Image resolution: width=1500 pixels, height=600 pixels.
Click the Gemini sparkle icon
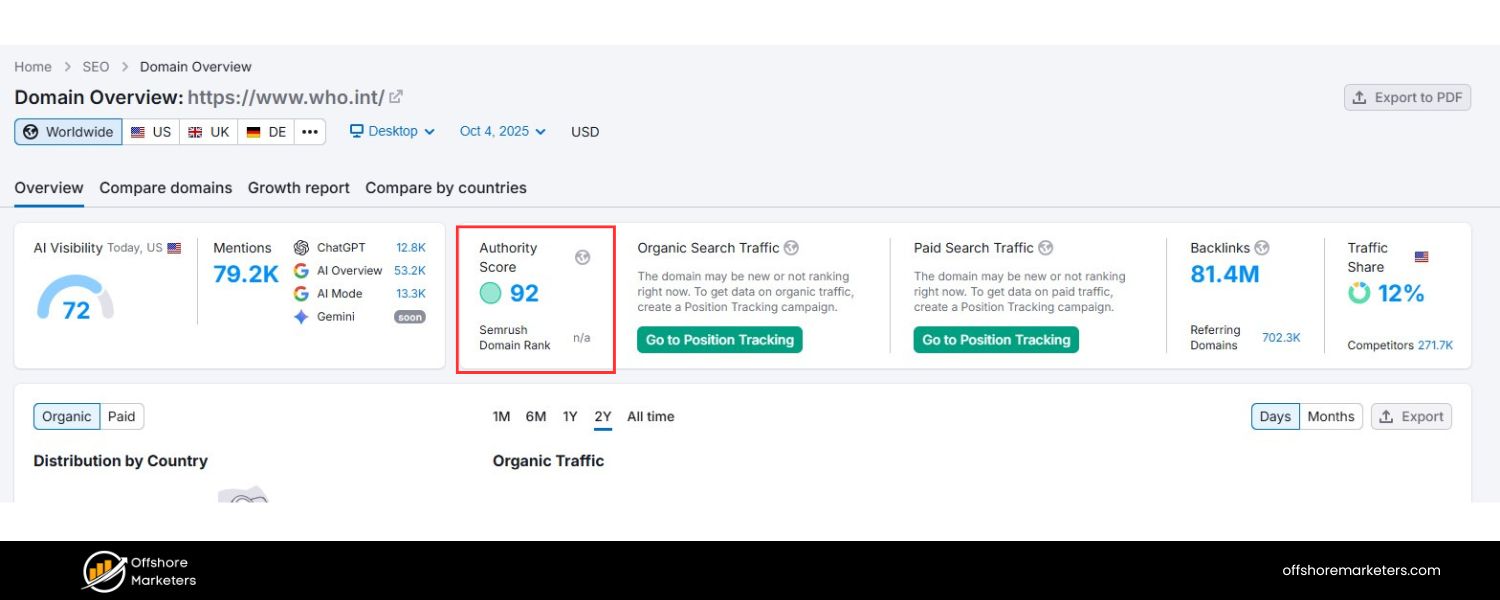point(301,317)
